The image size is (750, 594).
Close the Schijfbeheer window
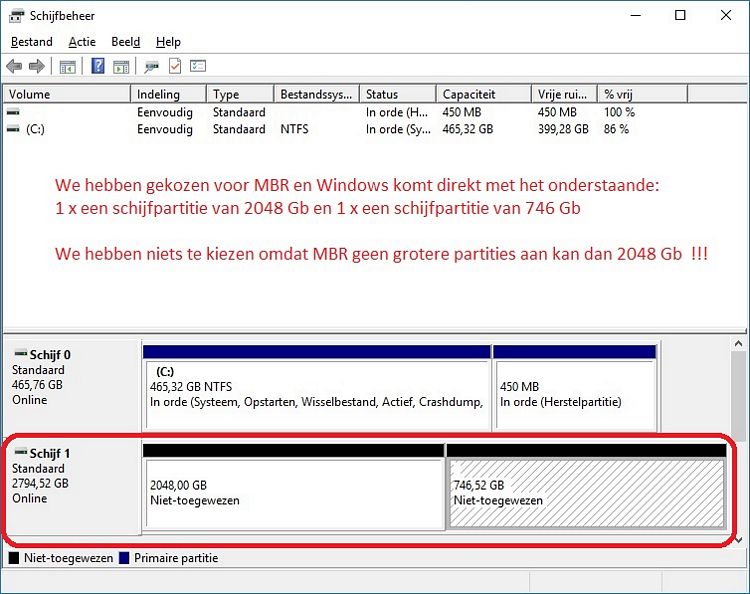tap(726, 15)
